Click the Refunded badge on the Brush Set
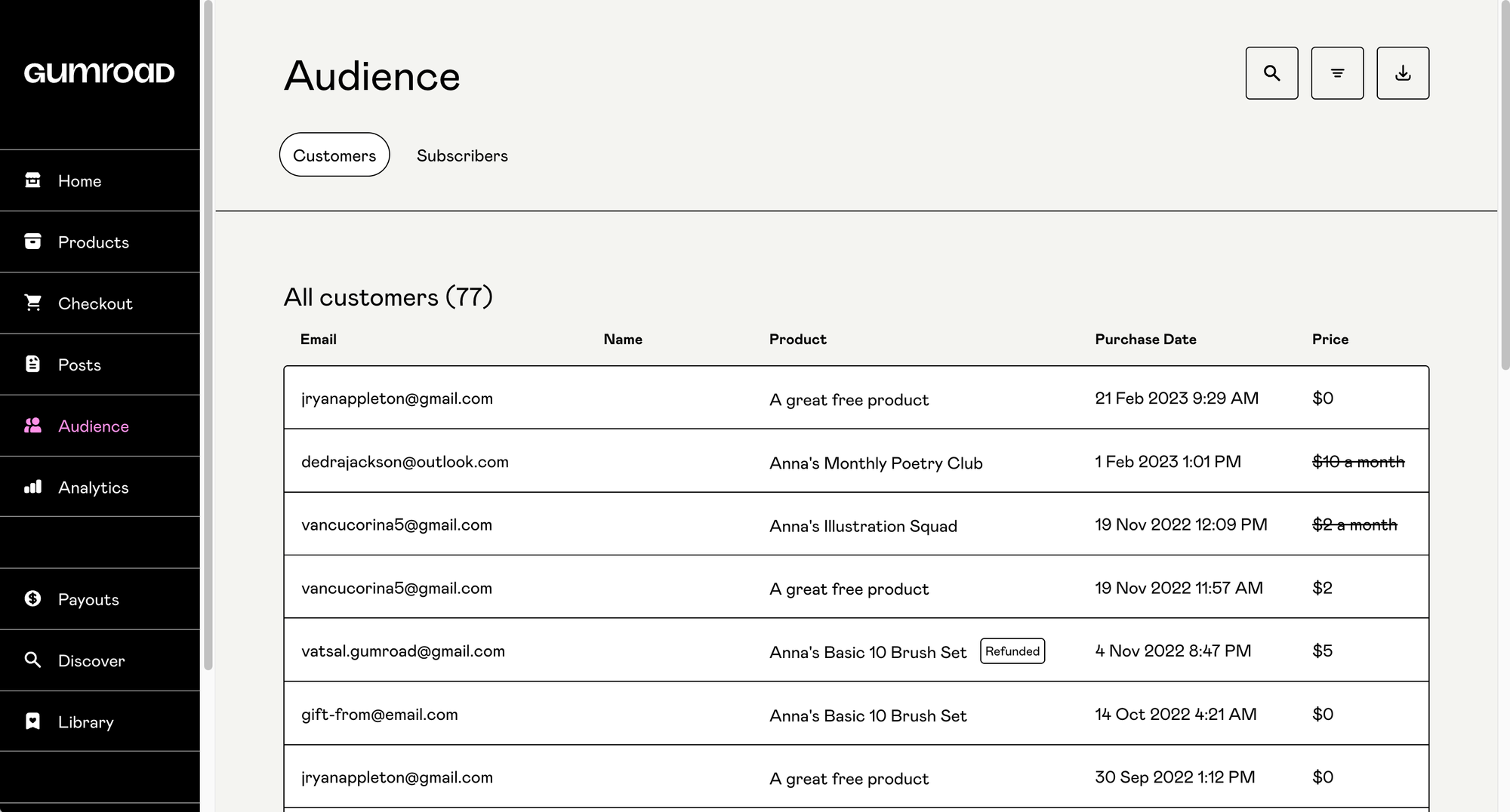 (x=1012, y=651)
